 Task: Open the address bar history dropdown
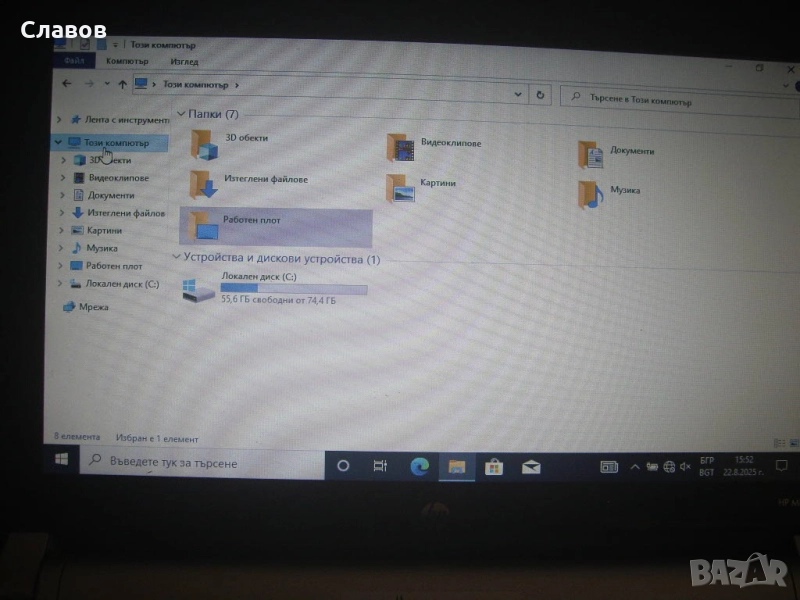(517, 94)
